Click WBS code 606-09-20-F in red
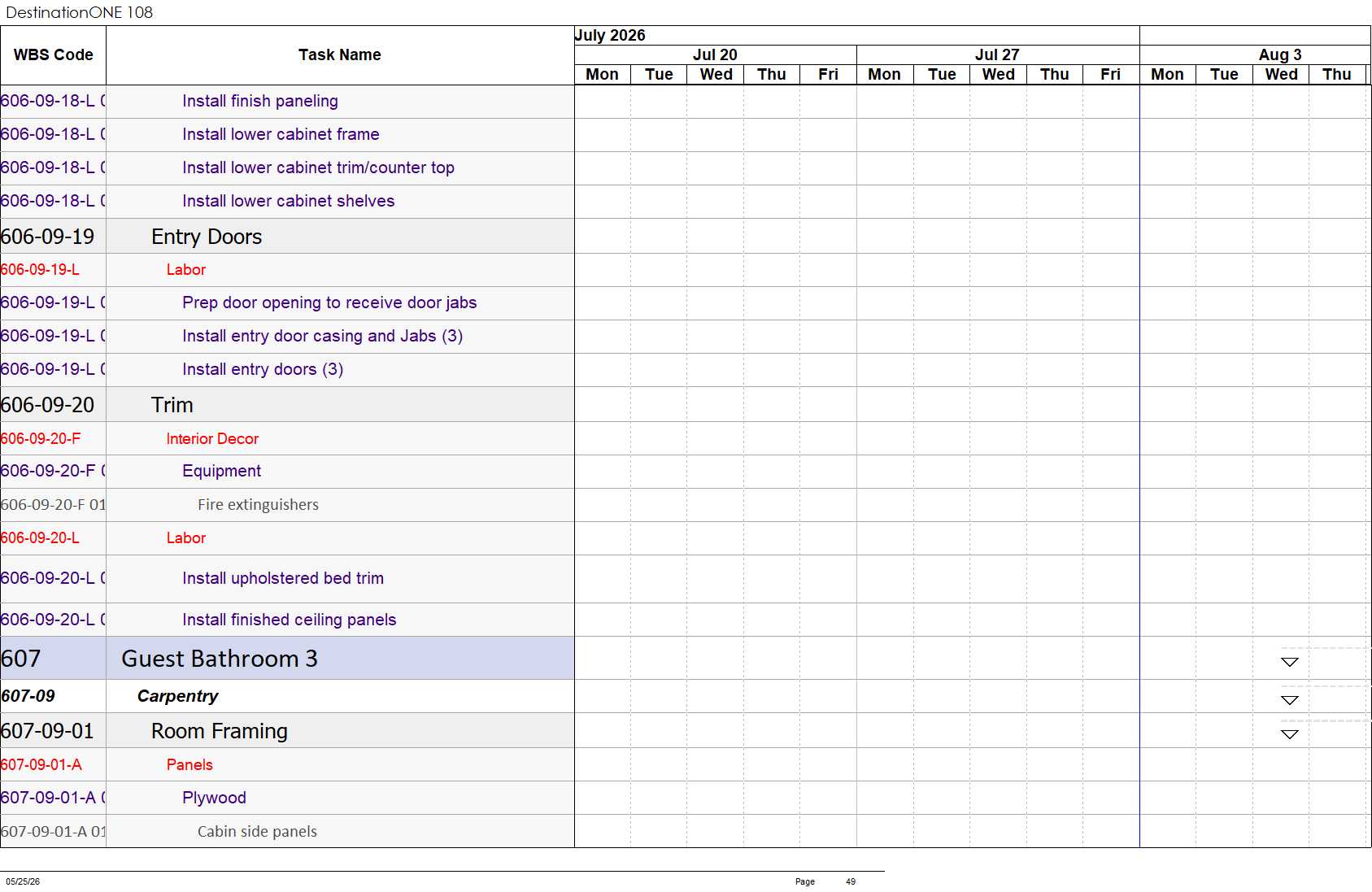This screenshot has height=892, width=1372. click(x=41, y=439)
